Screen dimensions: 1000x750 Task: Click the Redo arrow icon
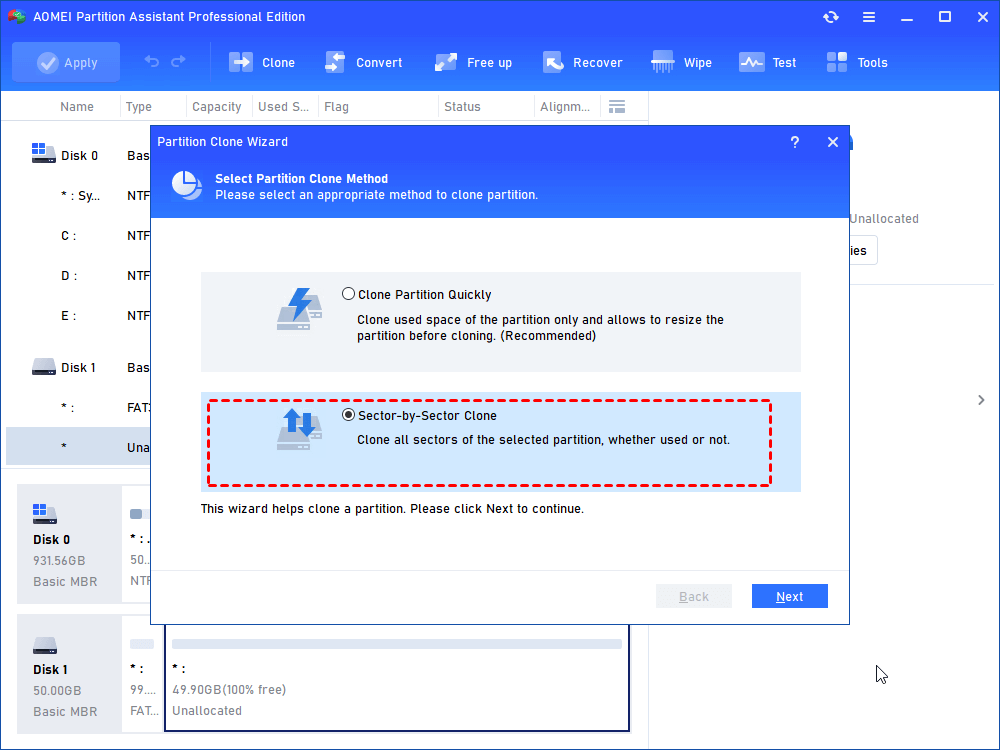179,61
